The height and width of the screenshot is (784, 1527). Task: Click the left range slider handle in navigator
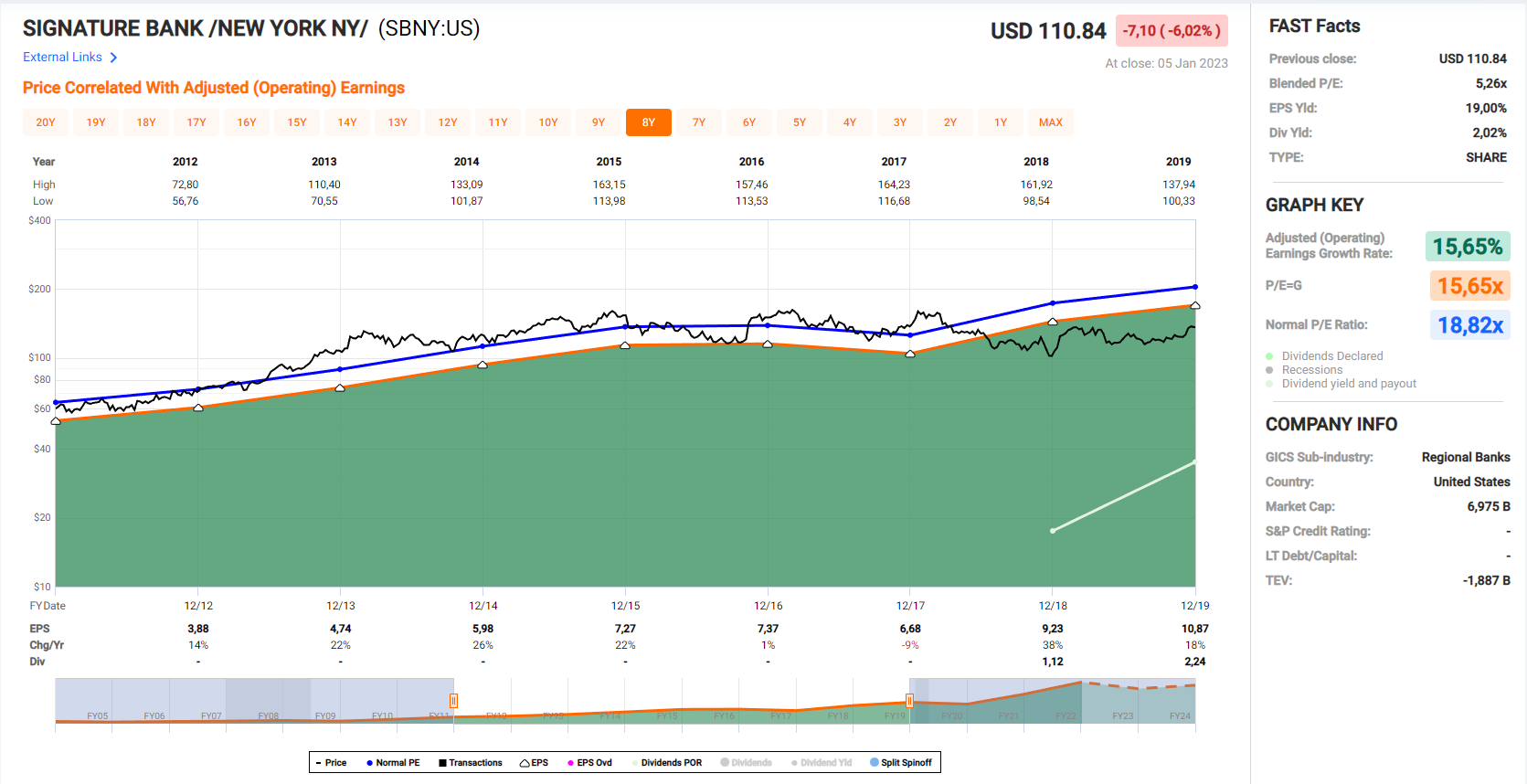coord(453,701)
